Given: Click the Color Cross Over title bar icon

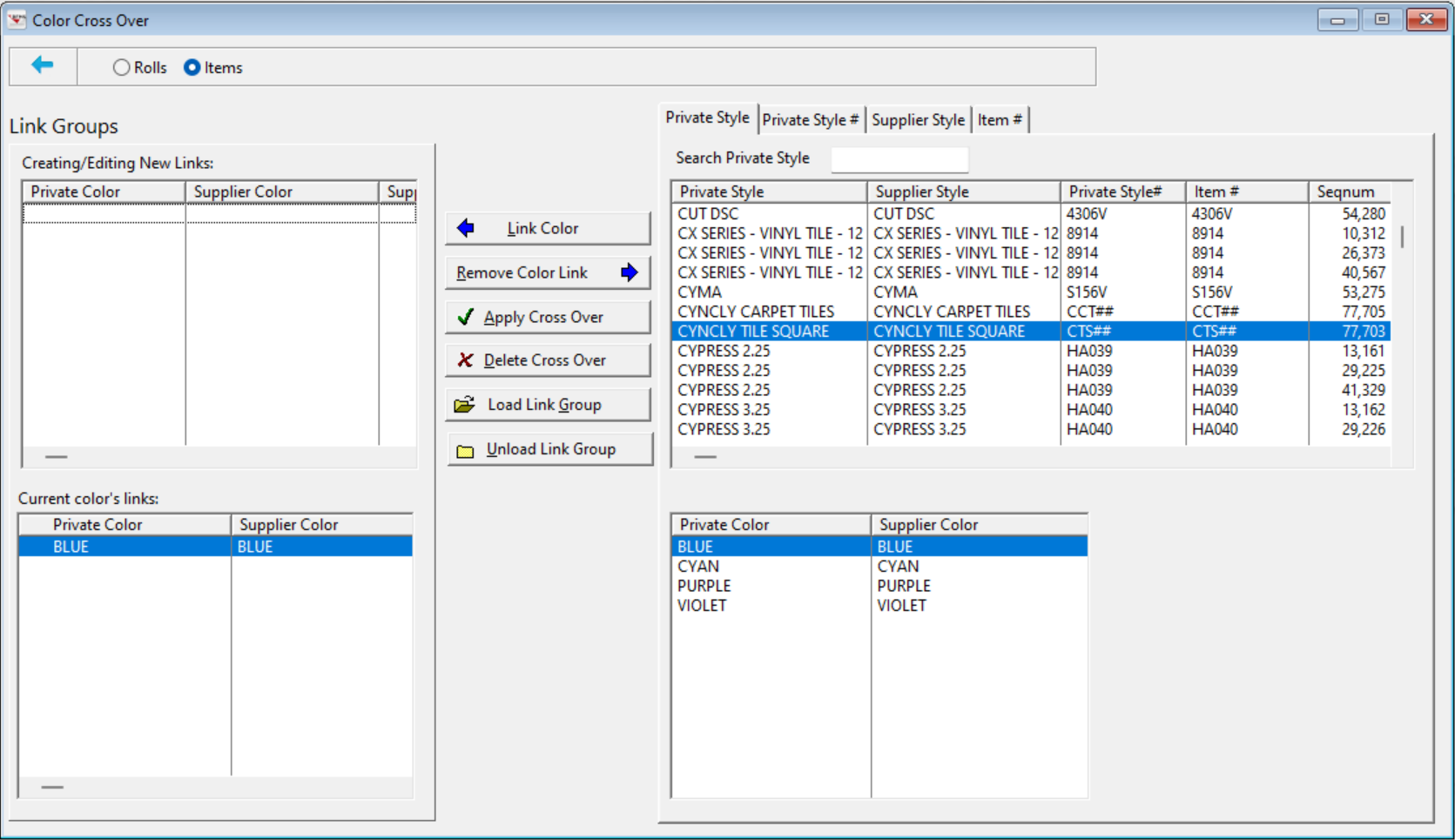Looking at the screenshot, I should (16, 18).
